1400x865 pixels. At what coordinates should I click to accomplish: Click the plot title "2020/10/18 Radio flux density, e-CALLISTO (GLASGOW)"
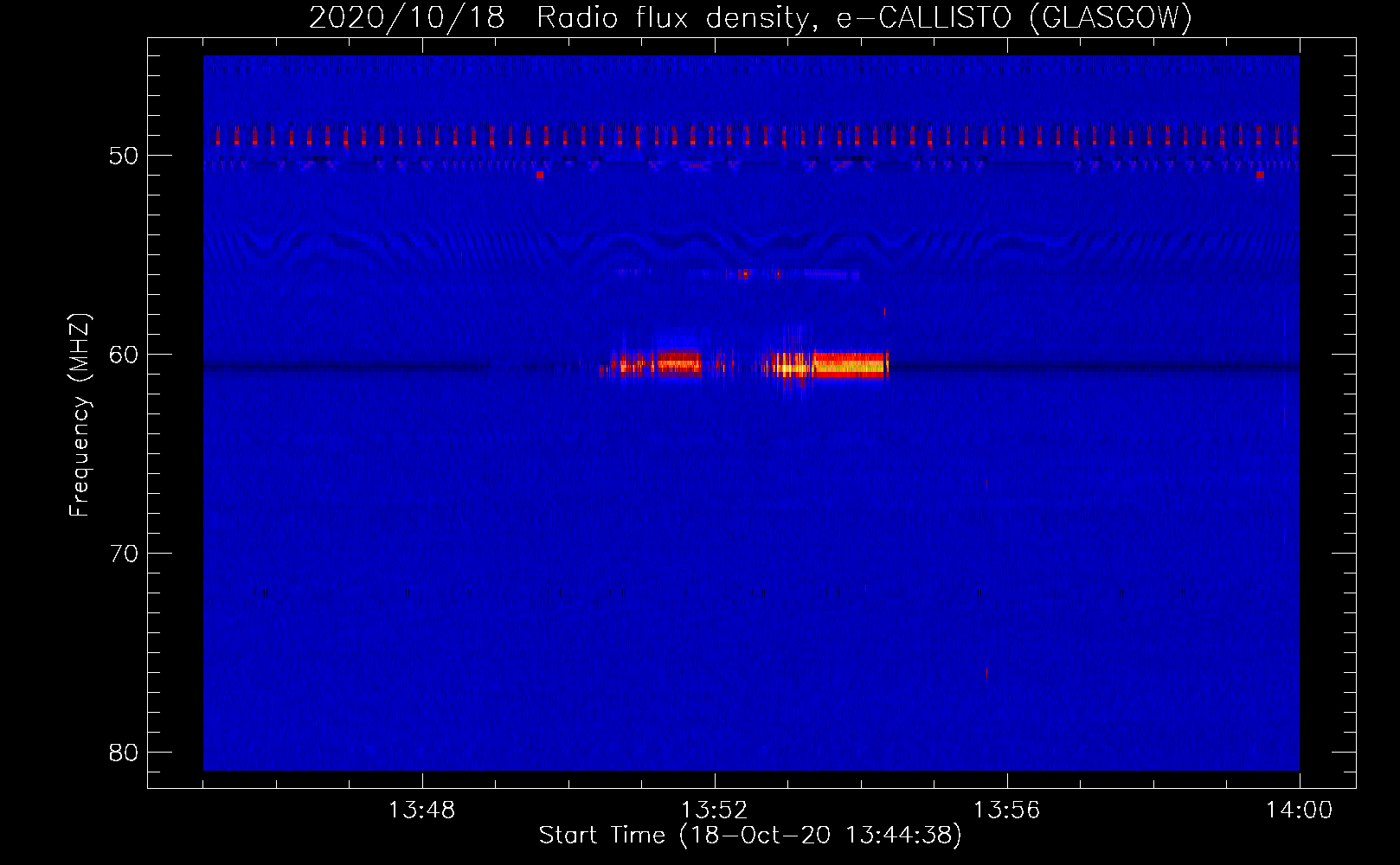pos(750,17)
